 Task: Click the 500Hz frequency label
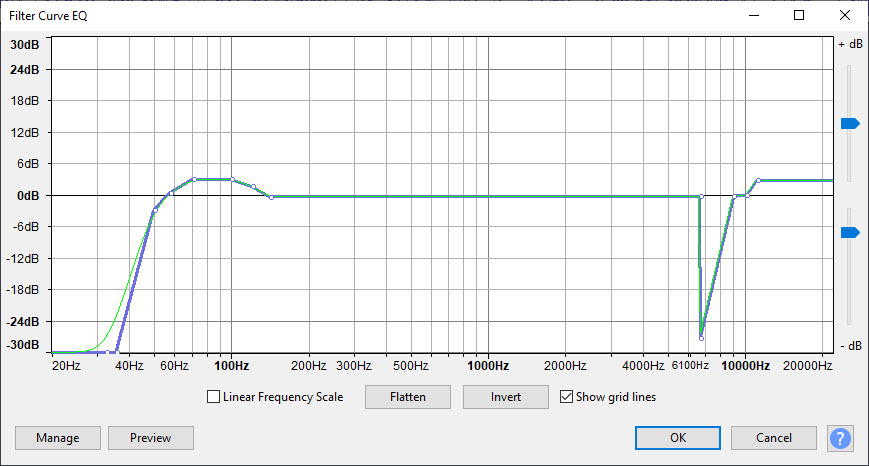point(411,366)
